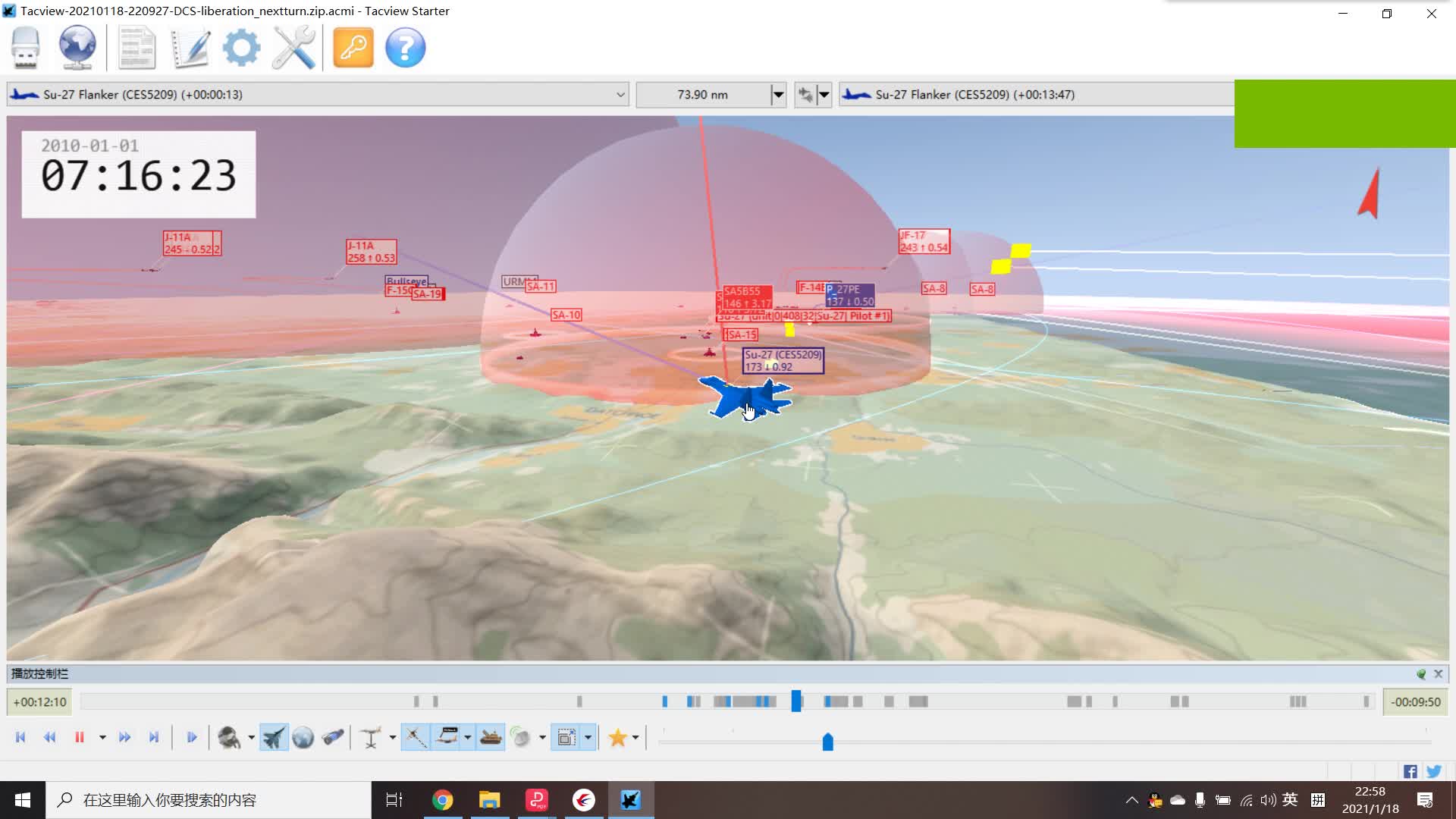Select the SA-15 label in 3D view
The height and width of the screenshot is (819, 1456).
pos(741,334)
